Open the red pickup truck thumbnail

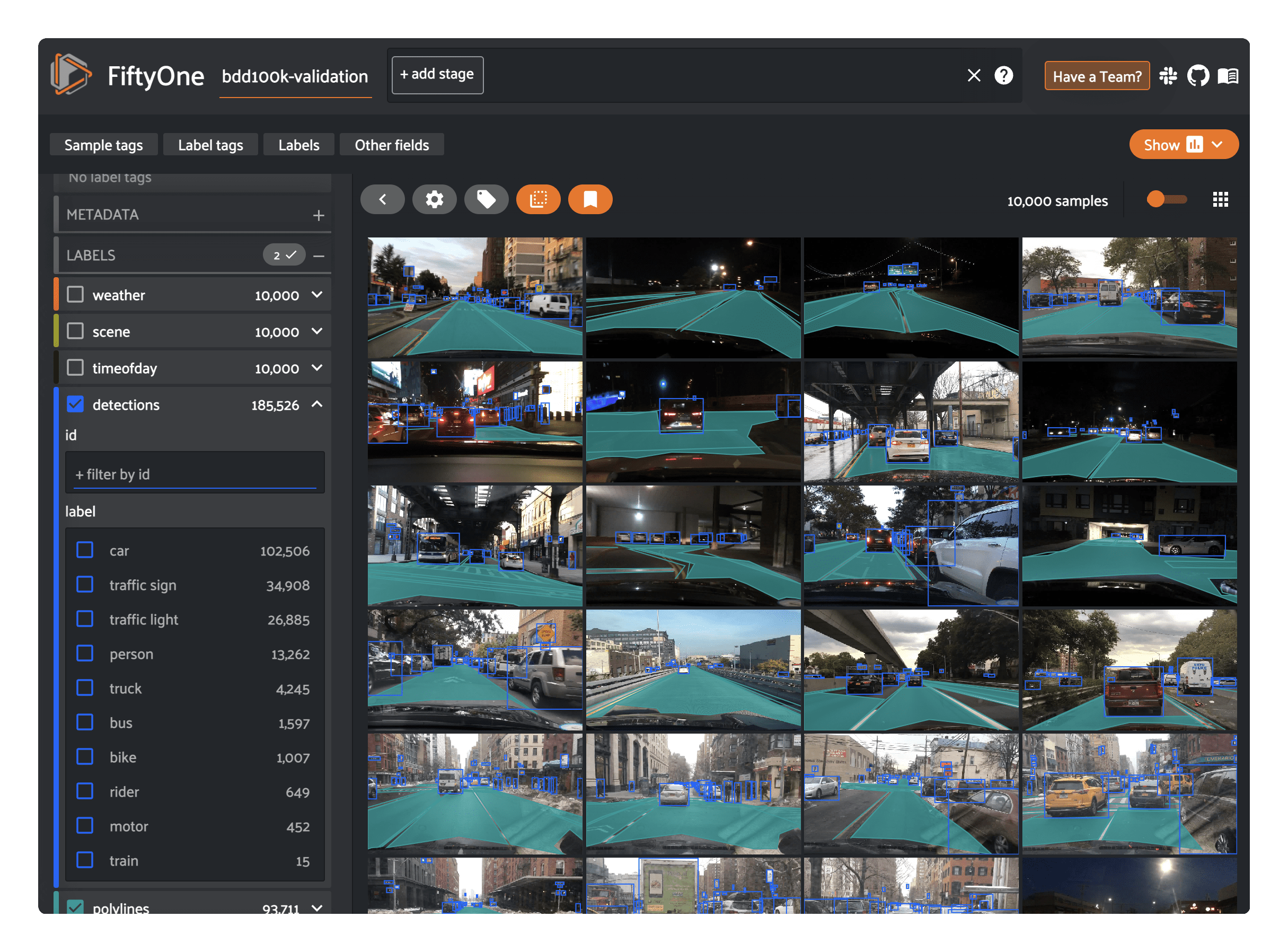point(1129,669)
